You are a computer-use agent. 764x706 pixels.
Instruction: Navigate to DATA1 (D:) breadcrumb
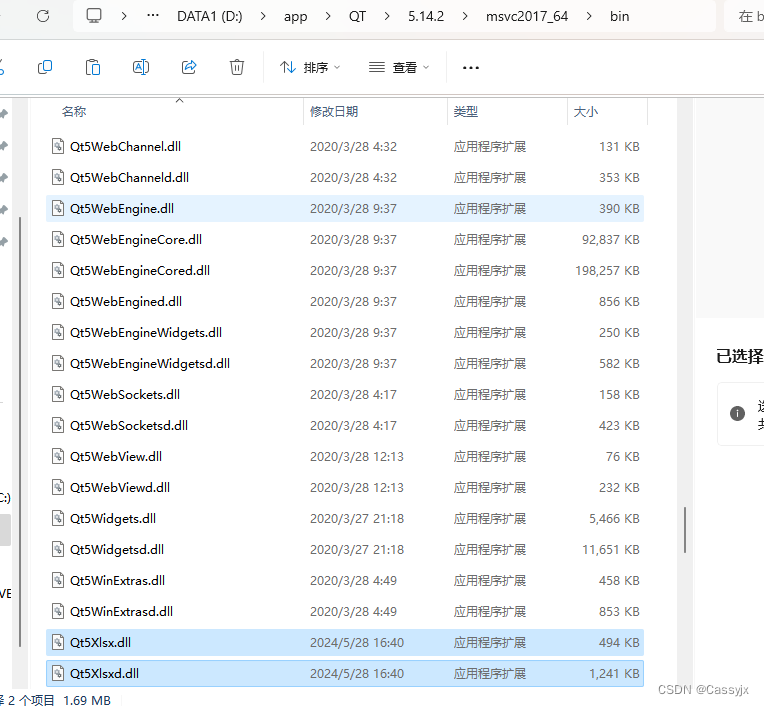210,16
